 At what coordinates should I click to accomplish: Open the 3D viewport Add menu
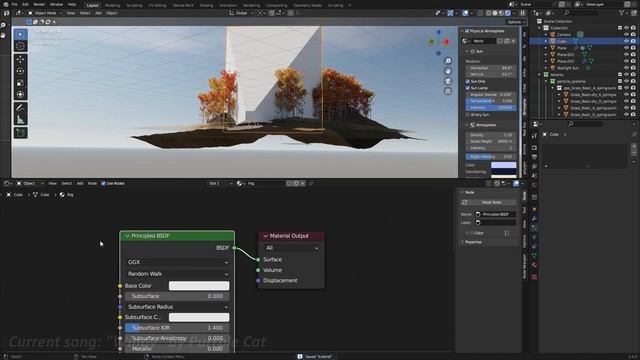tap(98, 13)
